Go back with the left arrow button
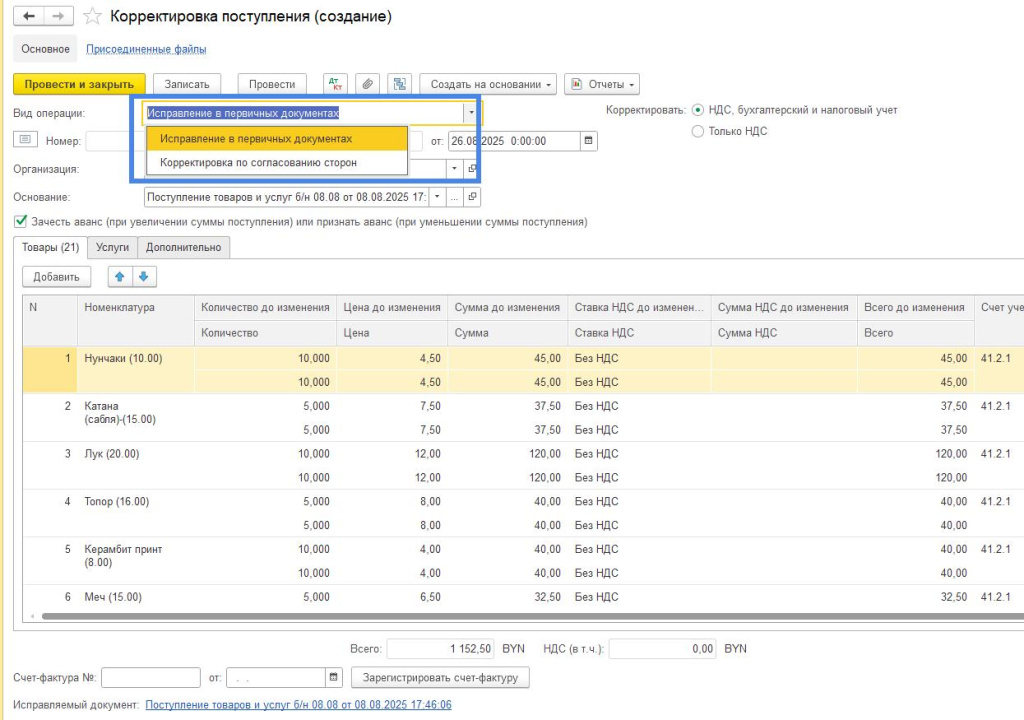The height and width of the screenshot is (720, 1024). (x=29, y=16)
